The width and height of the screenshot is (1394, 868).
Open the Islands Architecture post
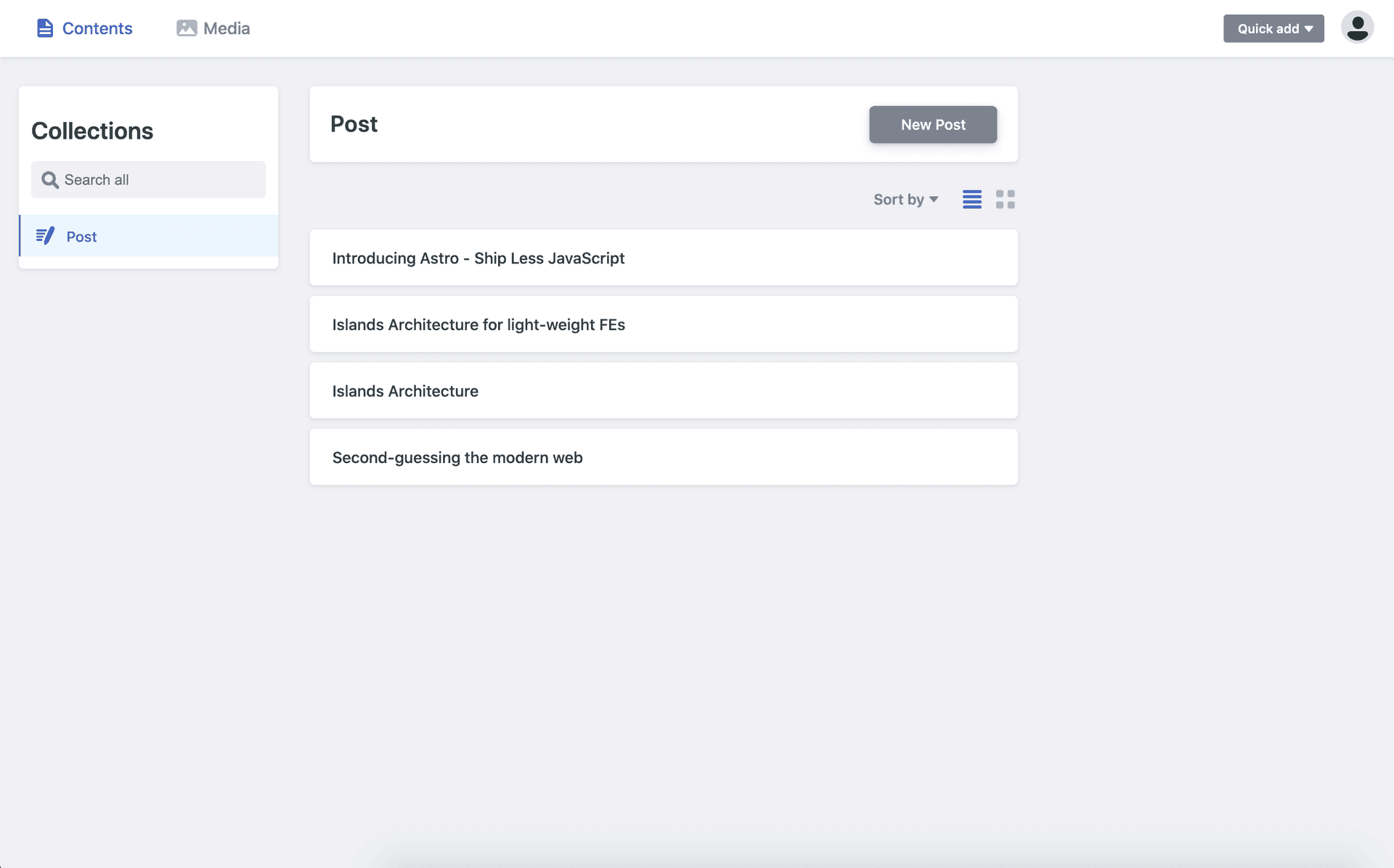click(x=664, y=390)
